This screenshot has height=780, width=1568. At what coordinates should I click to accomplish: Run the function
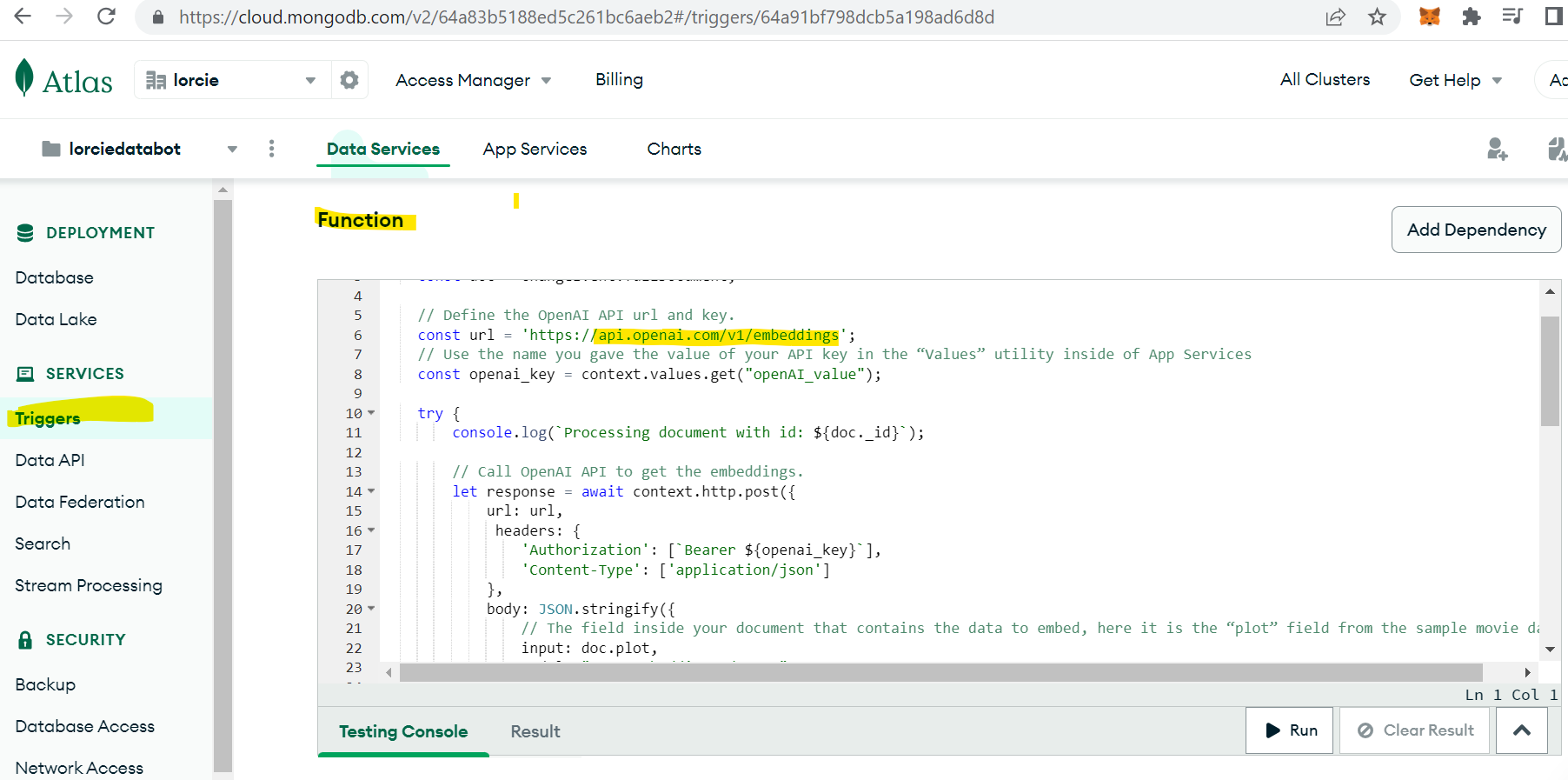(1289, 730)
